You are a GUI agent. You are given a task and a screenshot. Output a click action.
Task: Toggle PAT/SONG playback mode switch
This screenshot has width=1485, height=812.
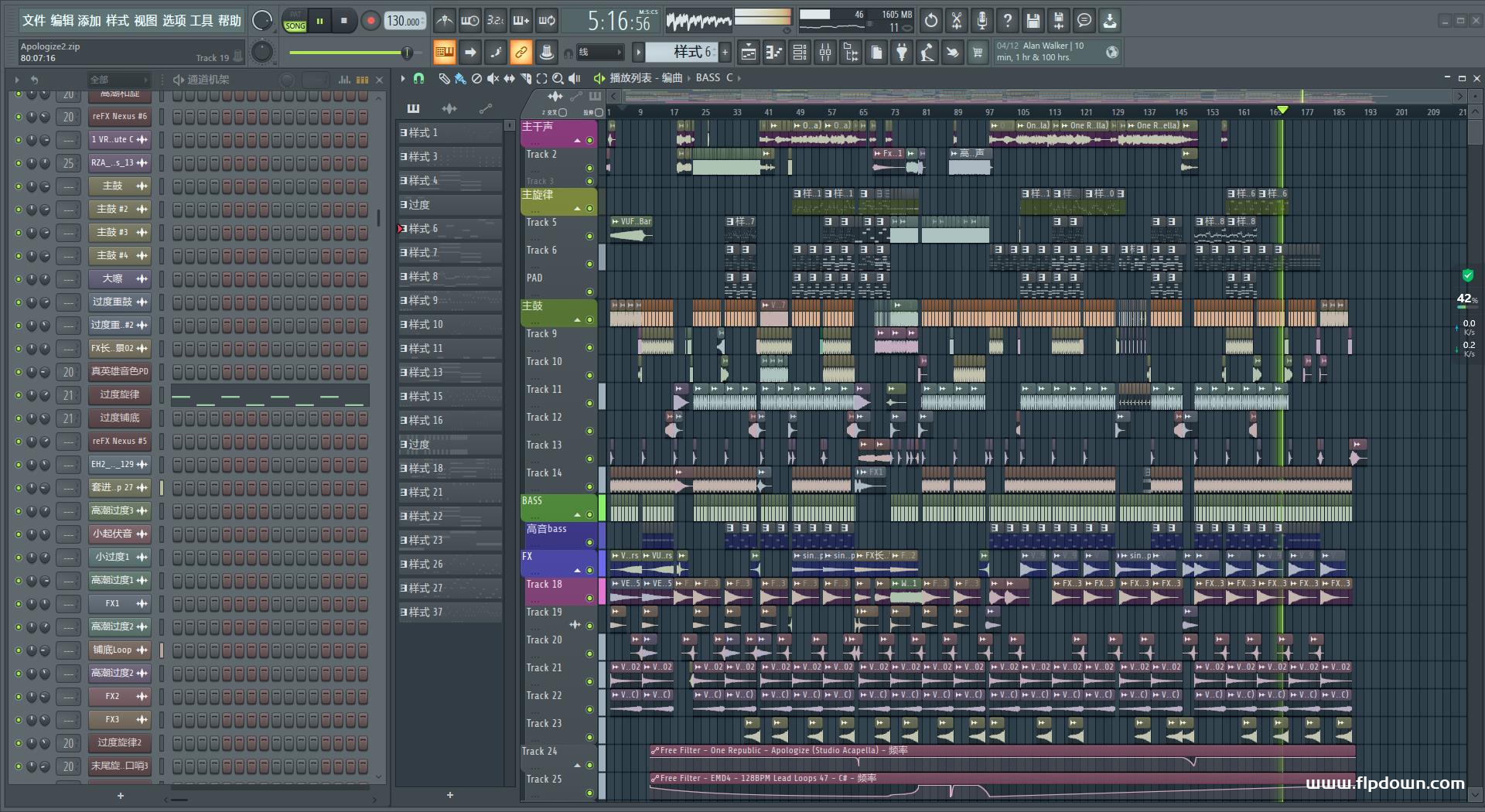[295, 21]
